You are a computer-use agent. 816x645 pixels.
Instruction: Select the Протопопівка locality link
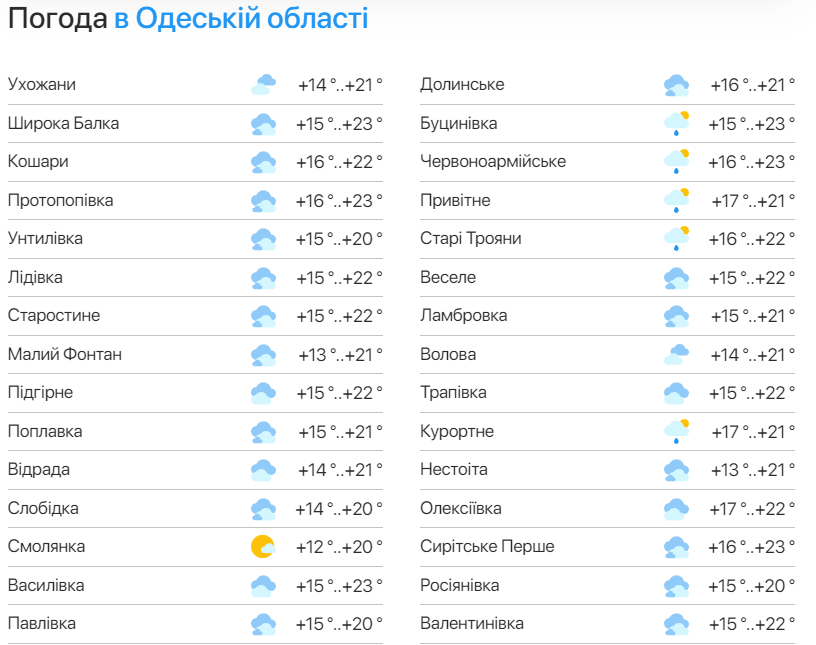[60, 201]
